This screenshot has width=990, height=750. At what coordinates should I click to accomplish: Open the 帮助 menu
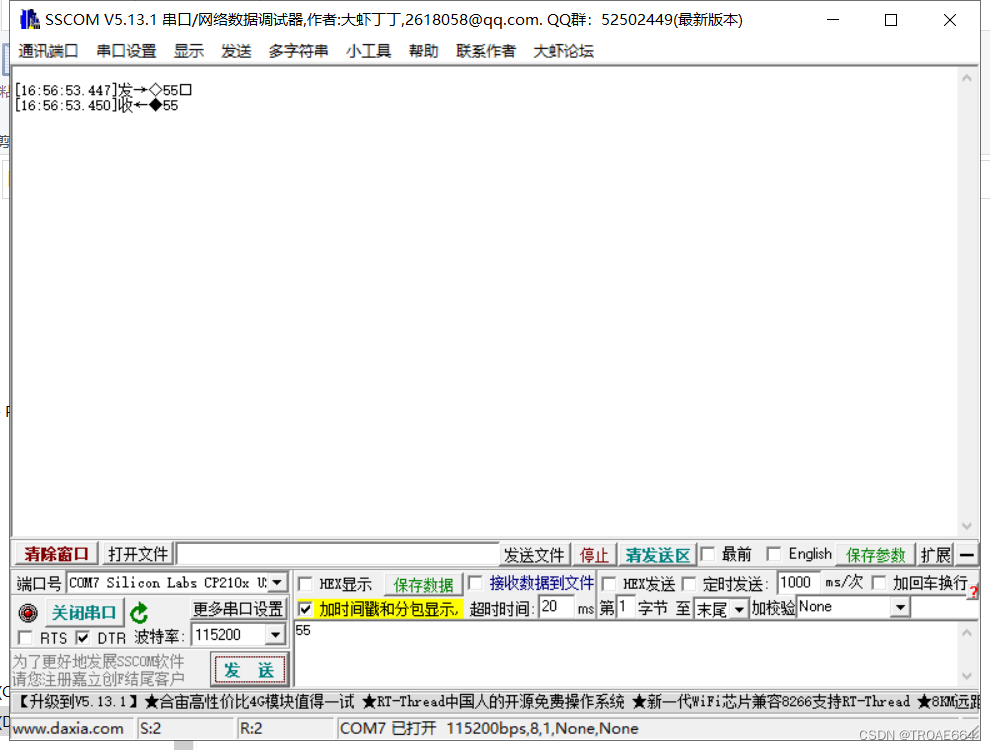pyautogui.click(x=424, y=51)
